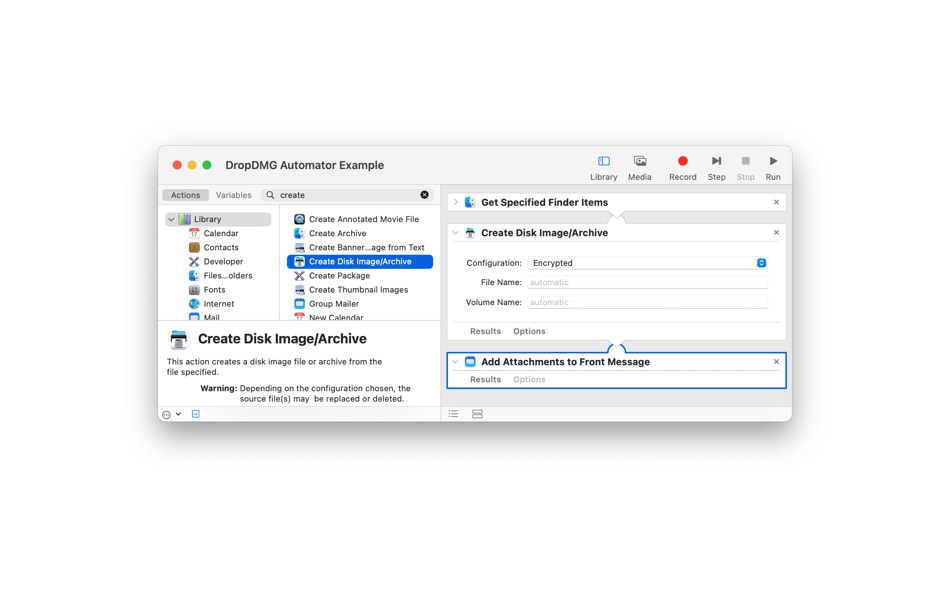Show the workflow variables view icon
The height and width of the screenshot is (594, 950).
point(477,414)
